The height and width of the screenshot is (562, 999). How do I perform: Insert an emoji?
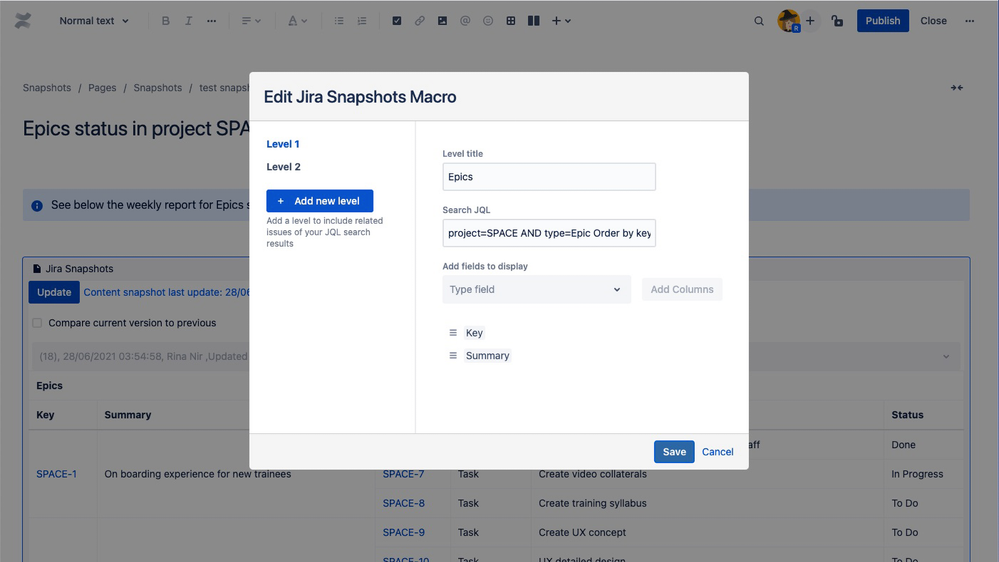(488, 21)
